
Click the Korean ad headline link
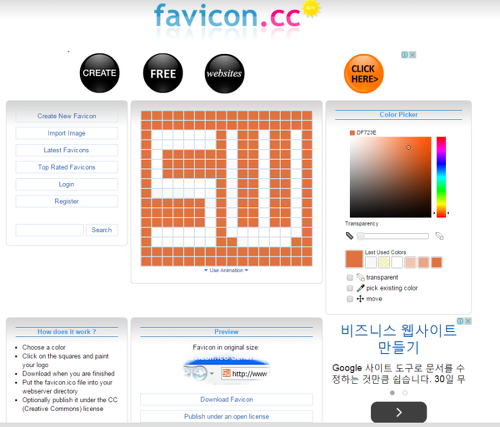click(398, 339)
